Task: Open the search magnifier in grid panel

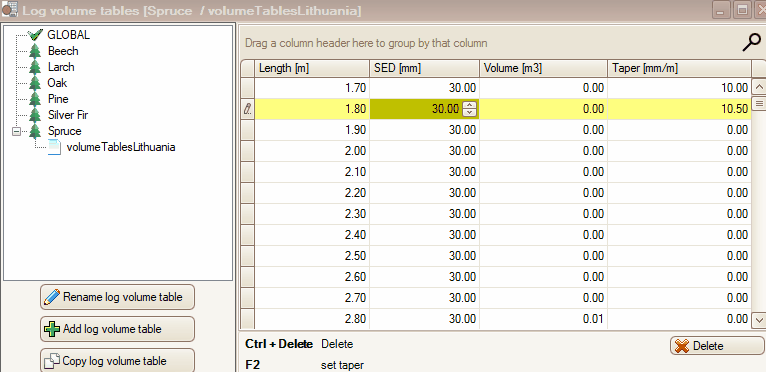Action: 751,43
